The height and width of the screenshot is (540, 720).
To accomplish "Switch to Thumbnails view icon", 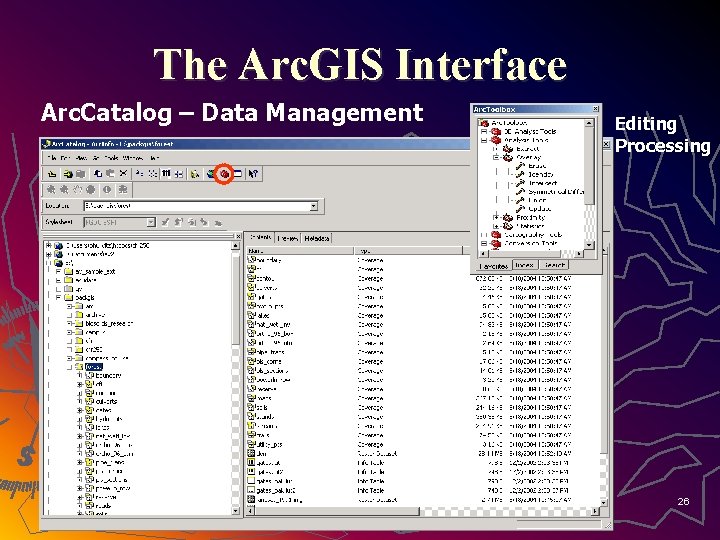I will pos(179,174).
